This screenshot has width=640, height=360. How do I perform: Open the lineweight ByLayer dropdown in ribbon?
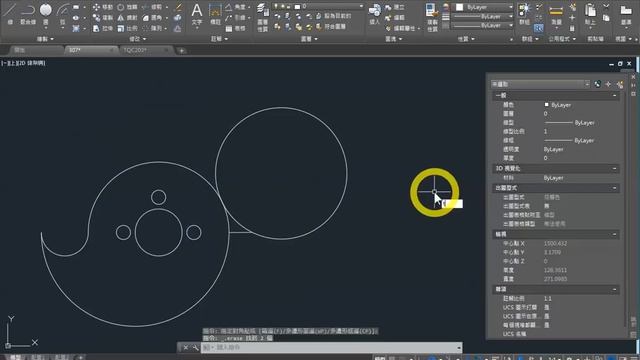[484, 16]
